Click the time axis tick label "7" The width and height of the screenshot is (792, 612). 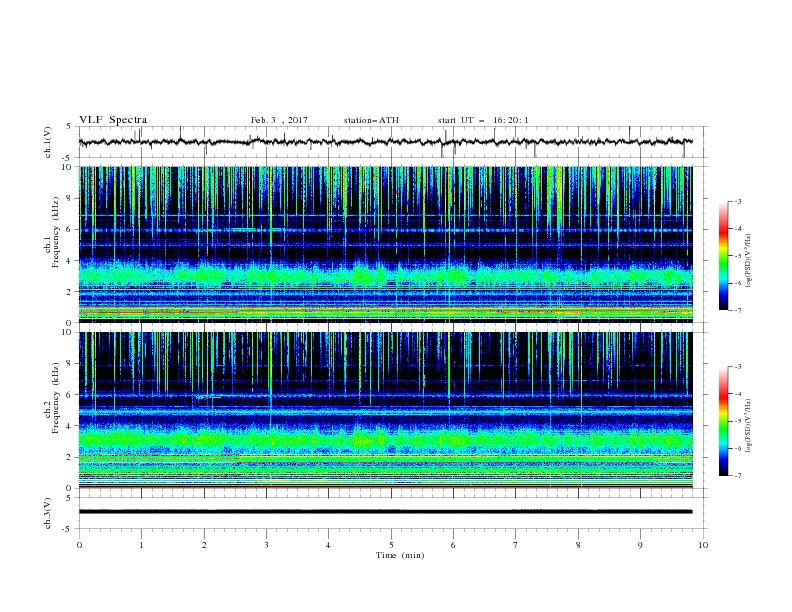[x=516, y=545]
